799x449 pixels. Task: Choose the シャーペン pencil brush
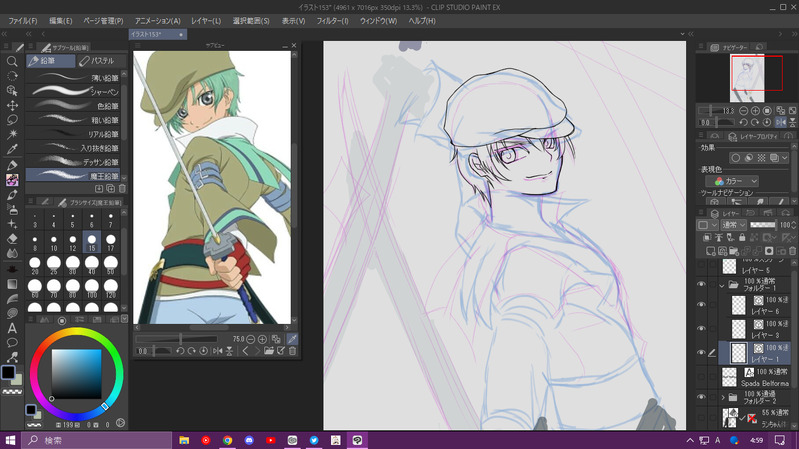(73, 92)
